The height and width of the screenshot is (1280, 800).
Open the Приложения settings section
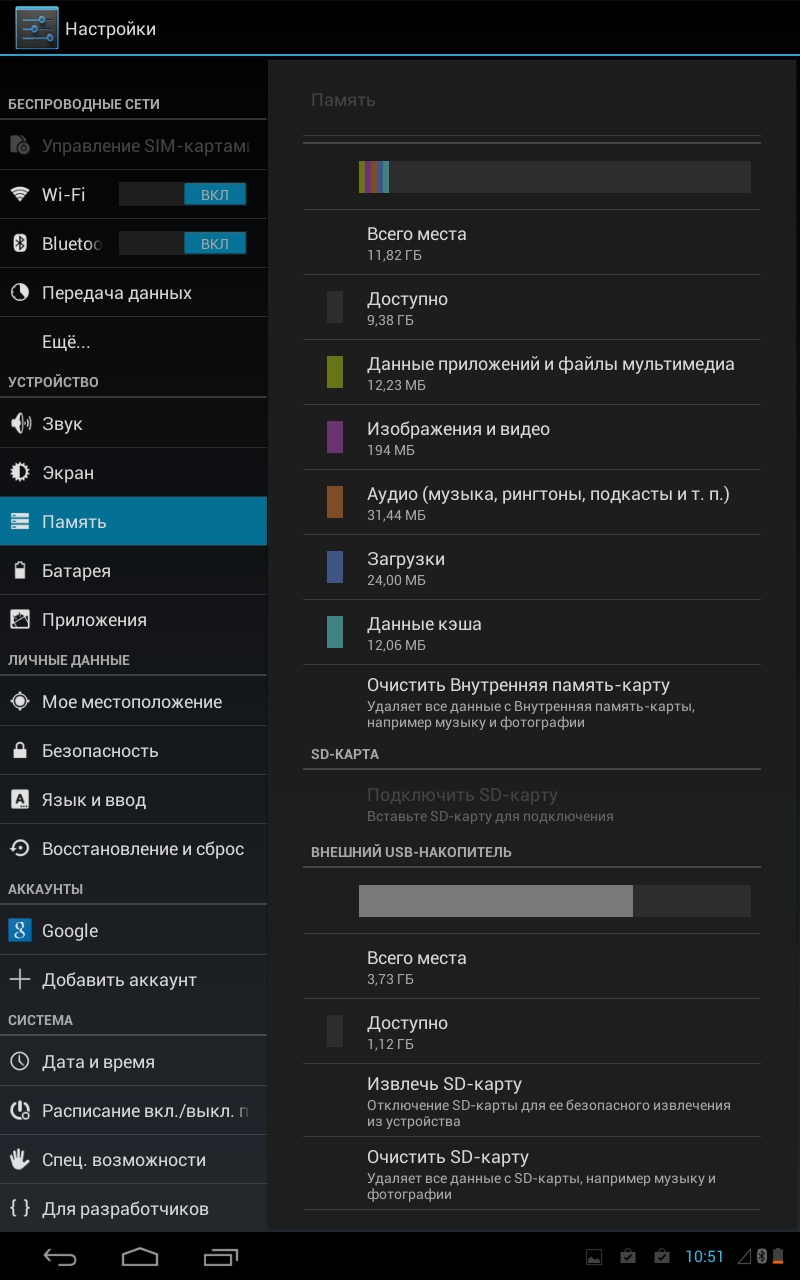click(94, 620)
